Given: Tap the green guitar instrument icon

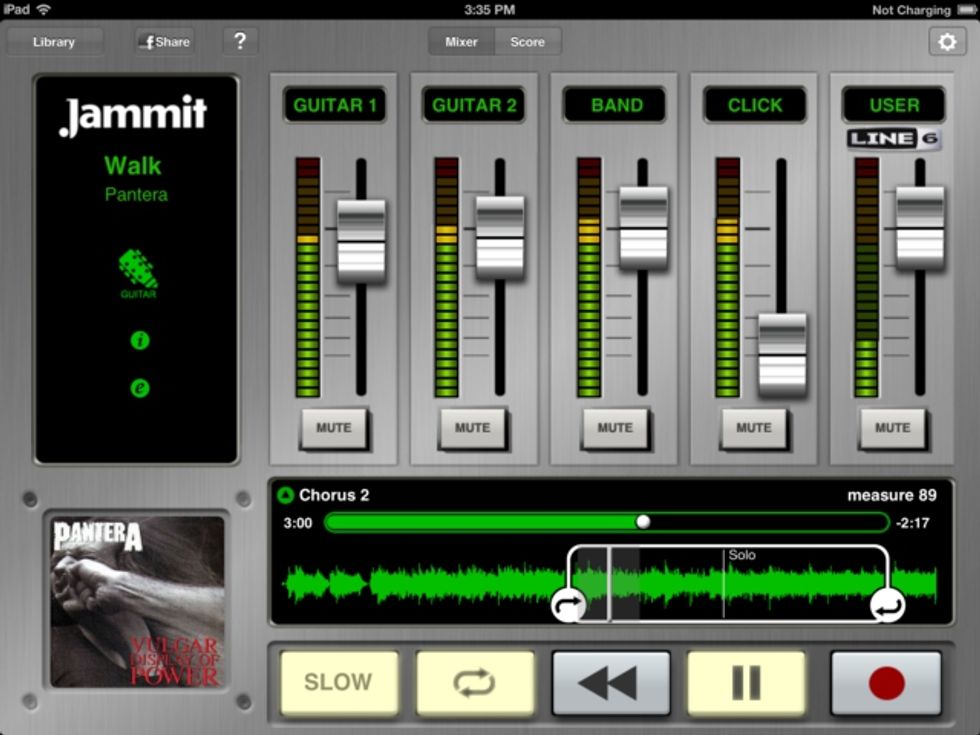Looking at the screenshot, I should [138, 271].
